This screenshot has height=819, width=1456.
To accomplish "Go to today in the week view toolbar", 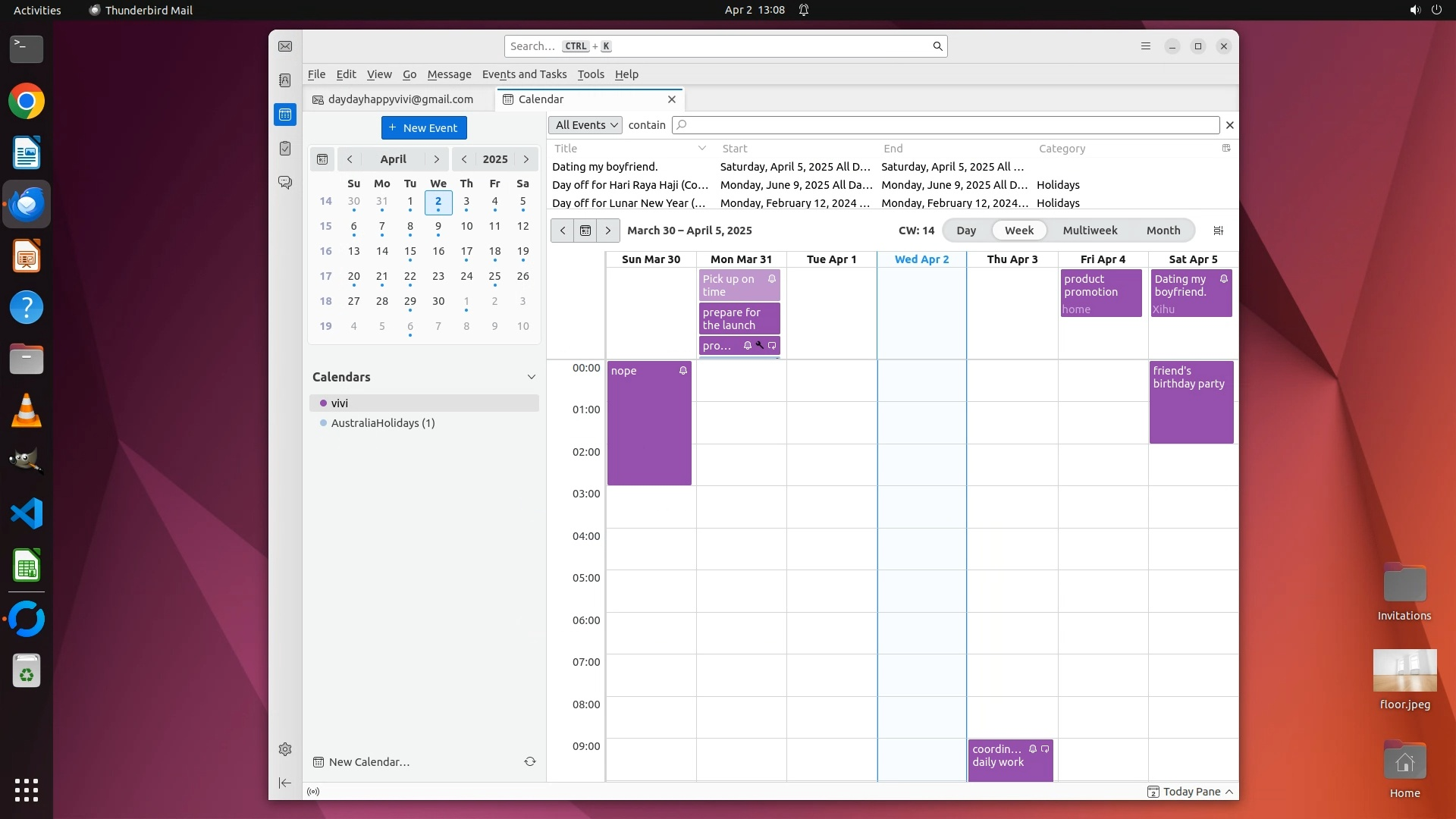I will (585, 231).
